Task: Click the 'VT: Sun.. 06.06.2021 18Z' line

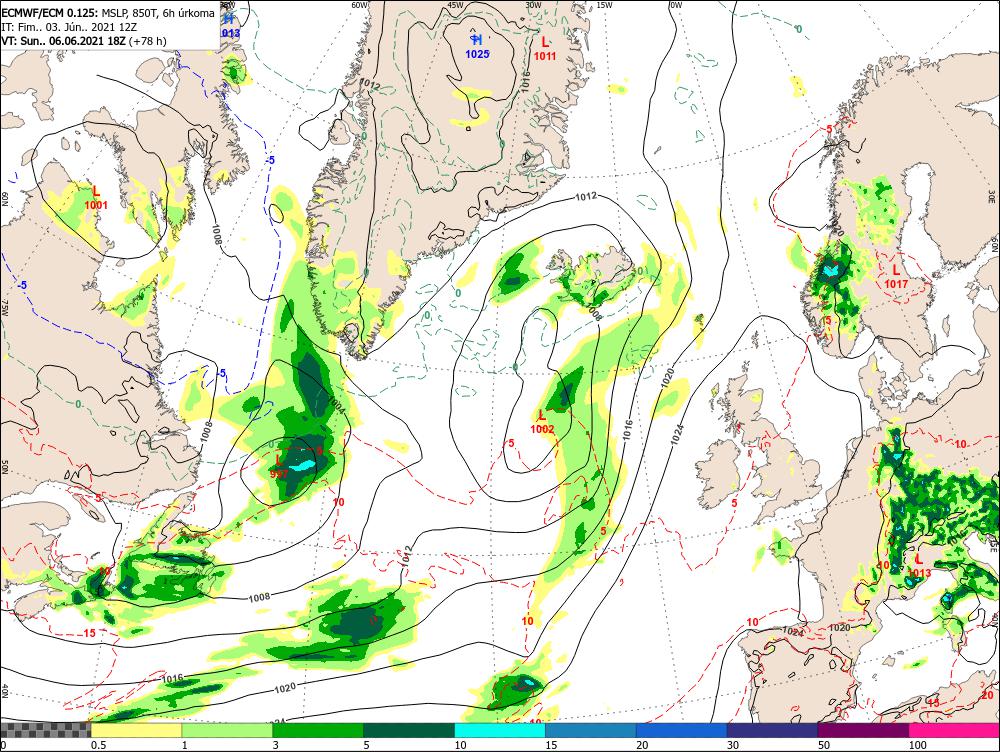Action: click(x=84, y=41)
